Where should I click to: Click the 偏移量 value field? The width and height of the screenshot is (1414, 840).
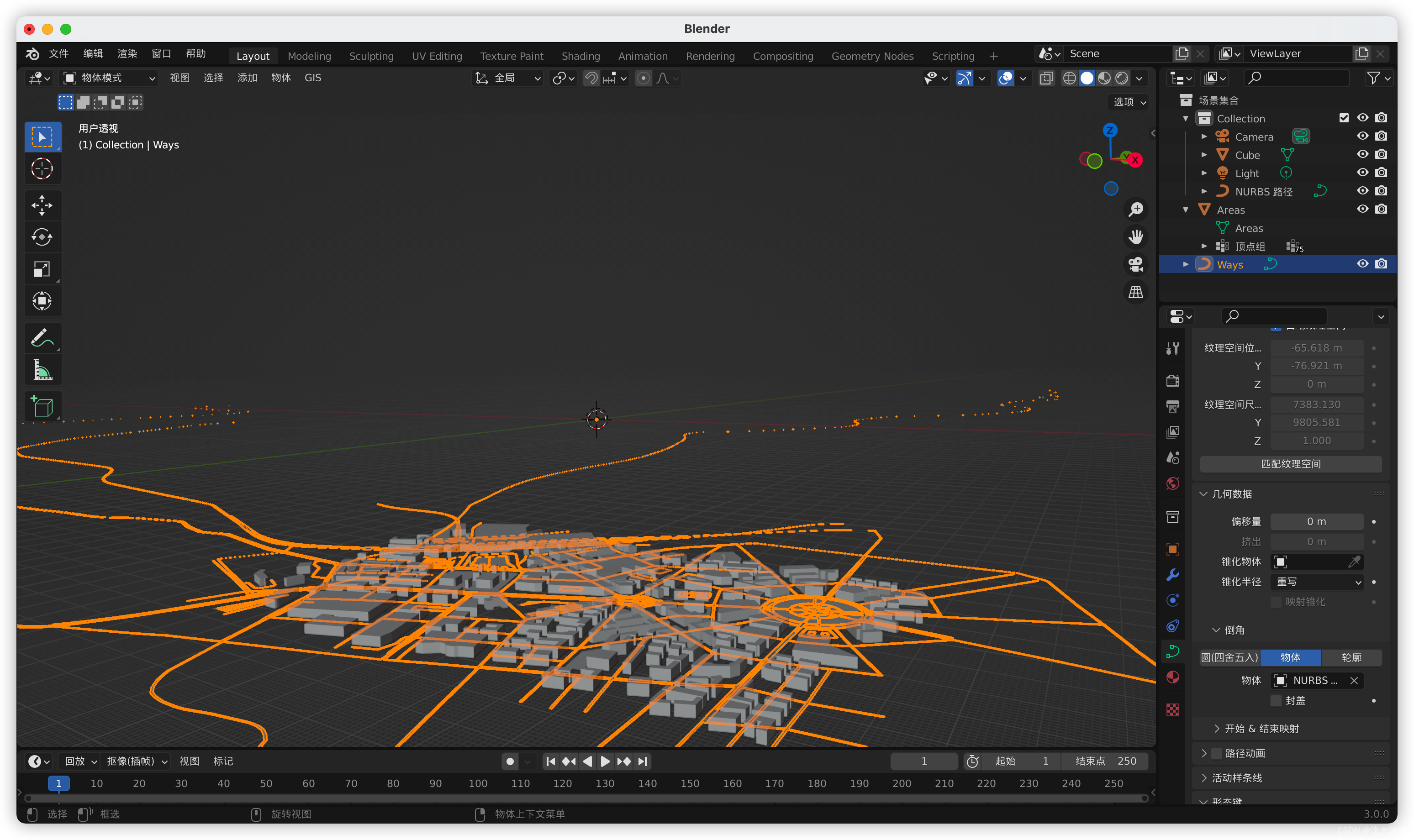(x=1316, y=522)
